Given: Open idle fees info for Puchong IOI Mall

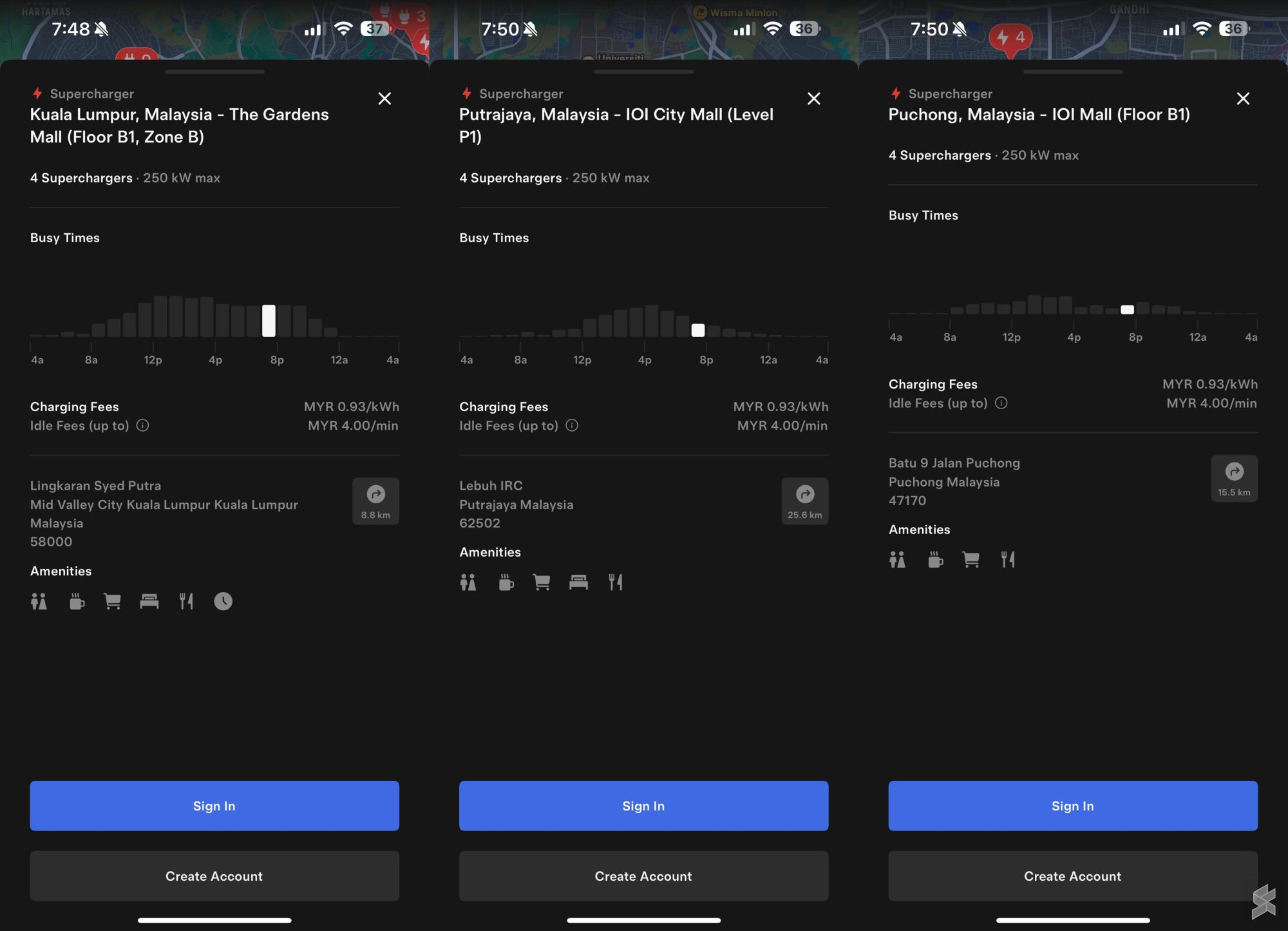Looking at the screenshot, I should 1001,403.
